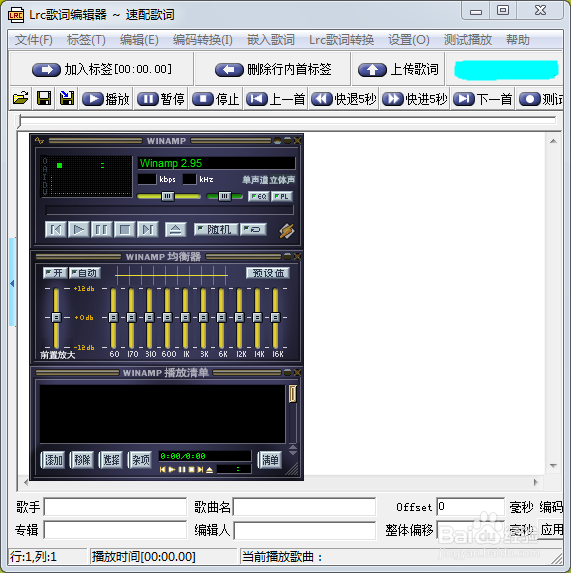Open the 标签(T) menu

pos(86,39)
